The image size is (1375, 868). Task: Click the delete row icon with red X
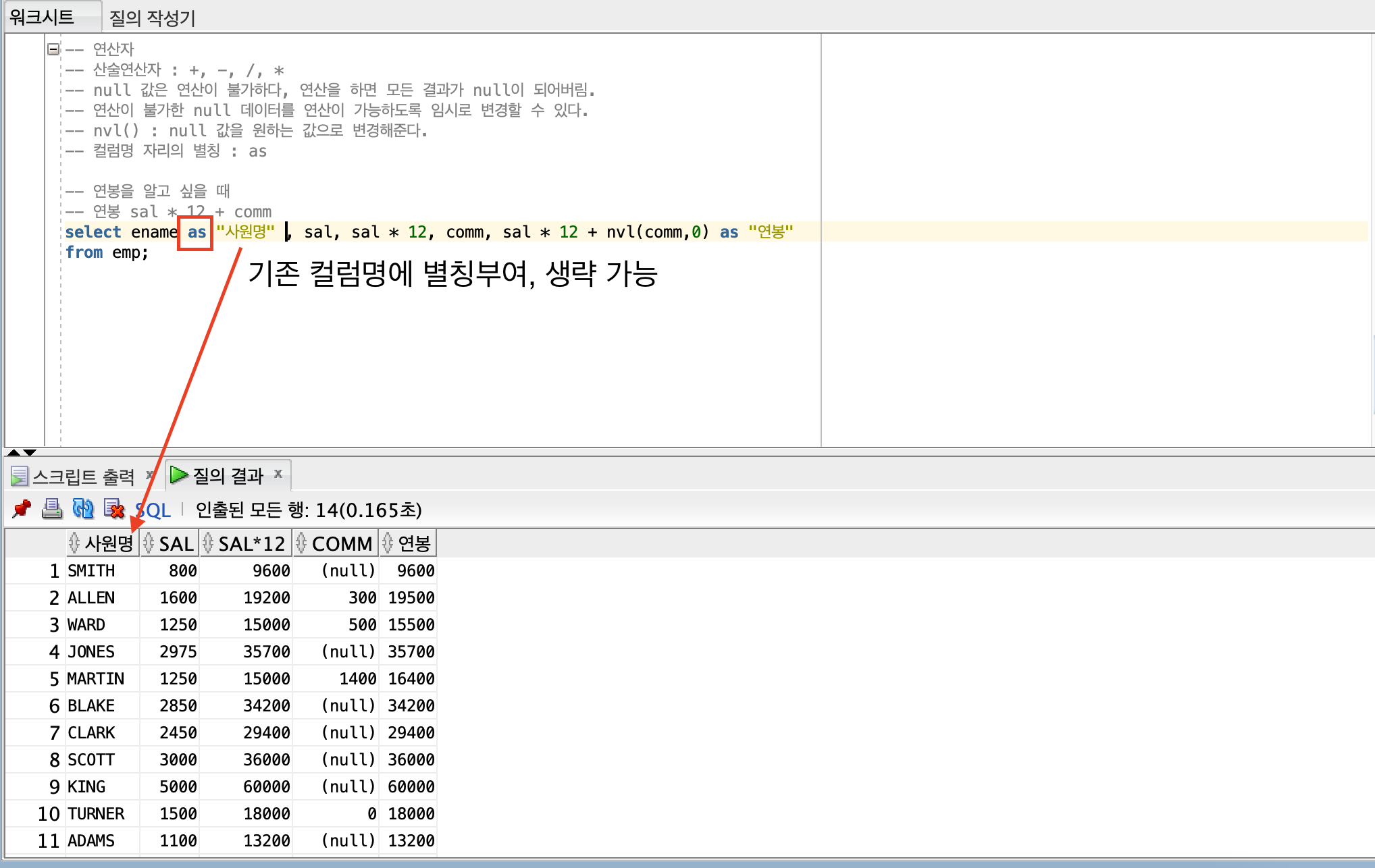(x=114, y=509)
